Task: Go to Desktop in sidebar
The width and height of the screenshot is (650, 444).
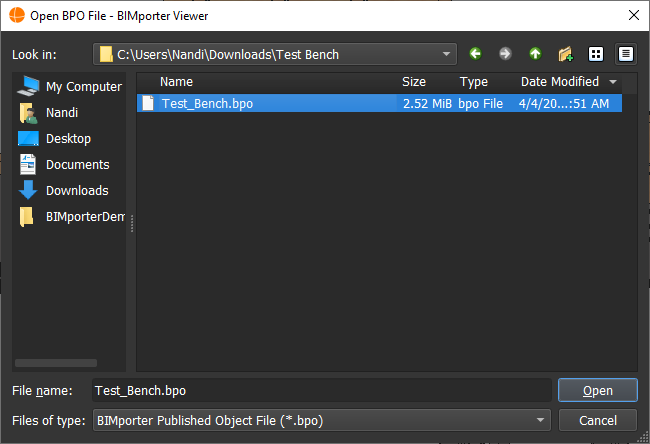Action: click(54, 138)
